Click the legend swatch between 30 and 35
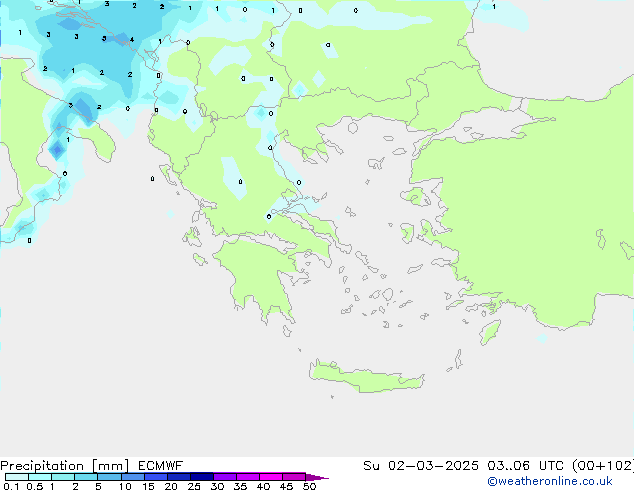The width and height of the screenshot is (634, 490). [x=225, y=477]
